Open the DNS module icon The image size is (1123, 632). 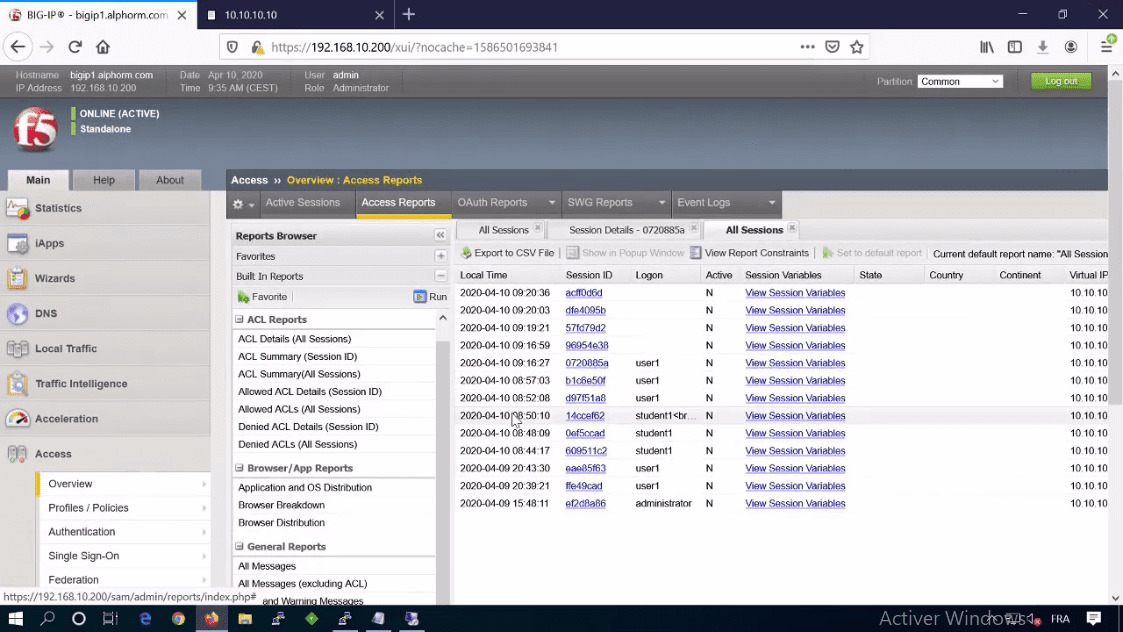coord(17,313)
